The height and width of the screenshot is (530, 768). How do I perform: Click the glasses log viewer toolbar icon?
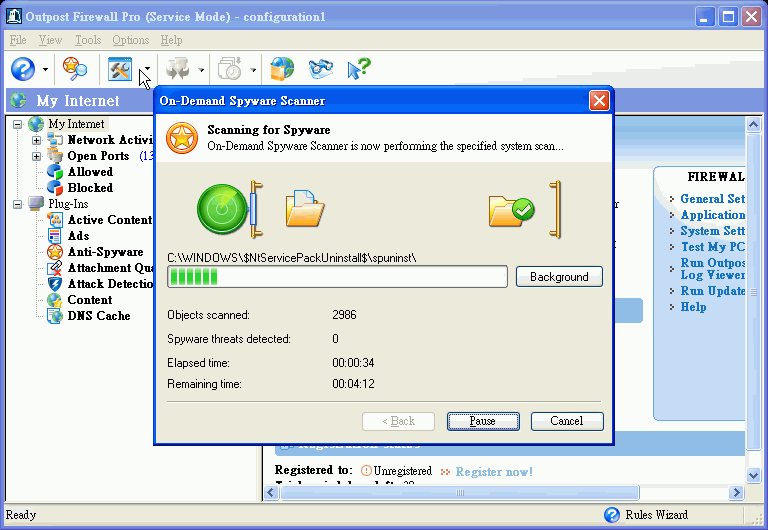pos(321,69)
